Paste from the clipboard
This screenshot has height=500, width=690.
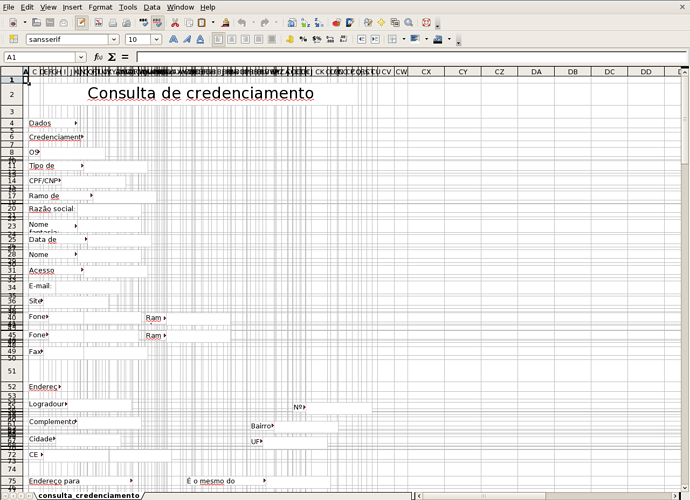[x=202, y=22]
